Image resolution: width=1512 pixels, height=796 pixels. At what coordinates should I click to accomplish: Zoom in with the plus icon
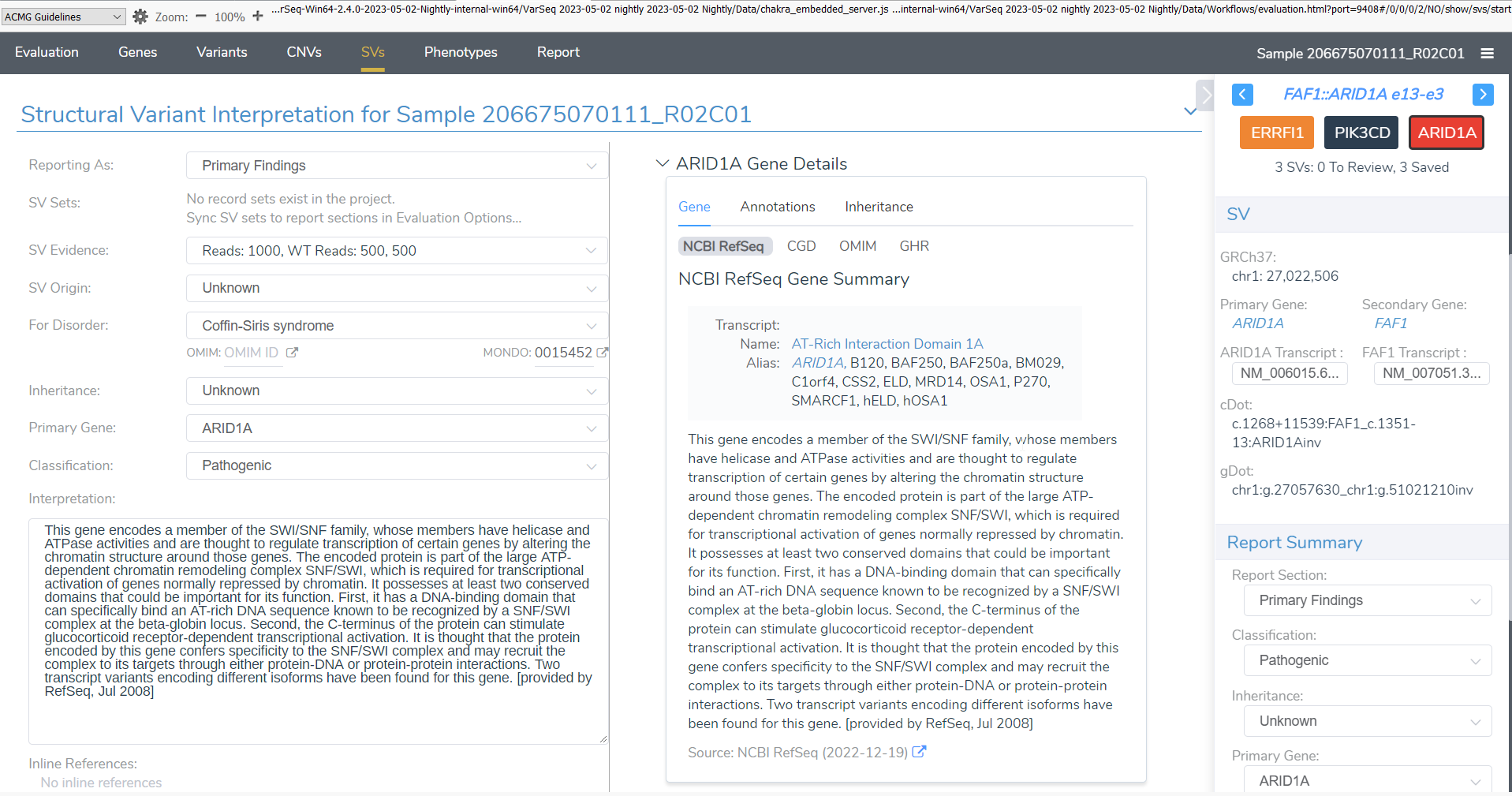pyautogui.click(x=258, y=16)
